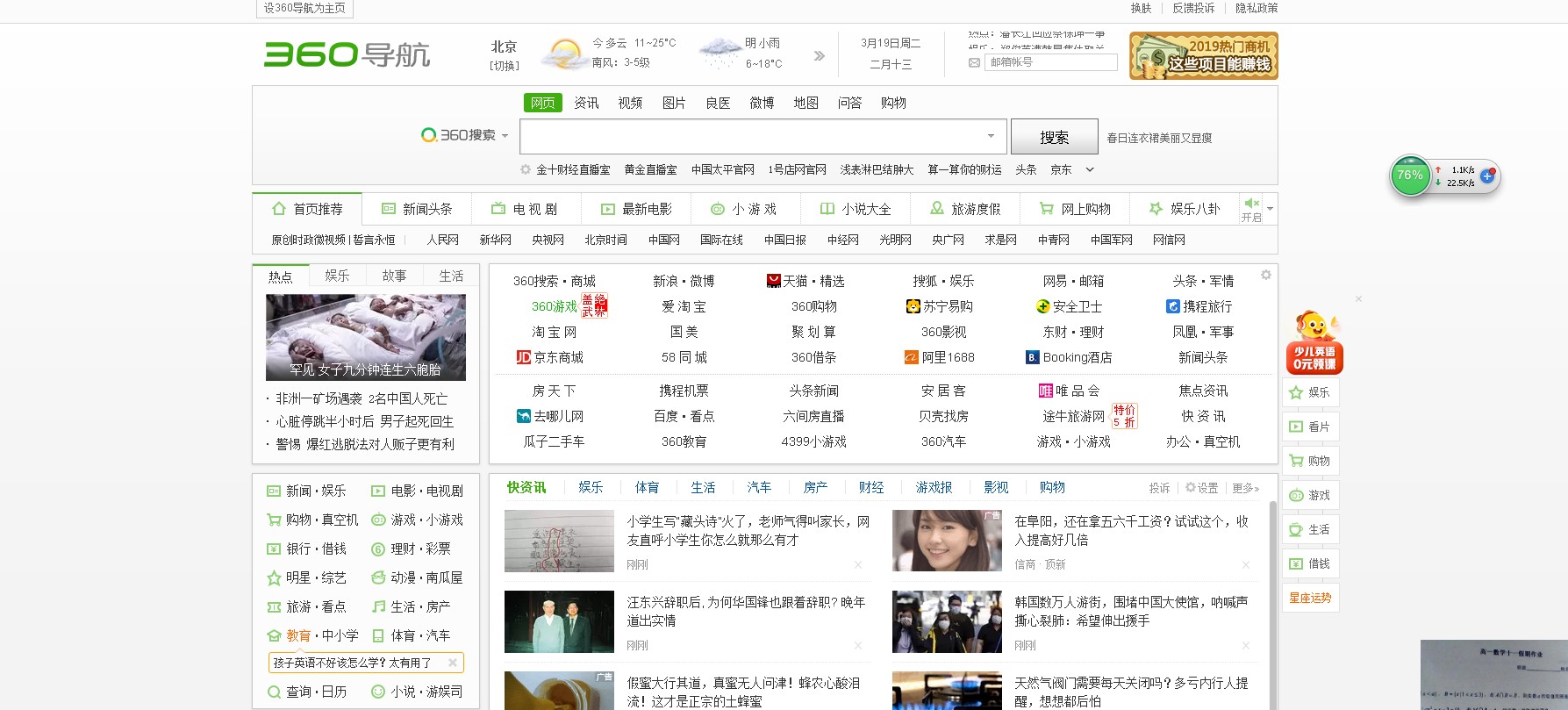
Task: Open the 新闻·娱乐 left menu item
Action: pyautogui.click(x=306, y=491)
